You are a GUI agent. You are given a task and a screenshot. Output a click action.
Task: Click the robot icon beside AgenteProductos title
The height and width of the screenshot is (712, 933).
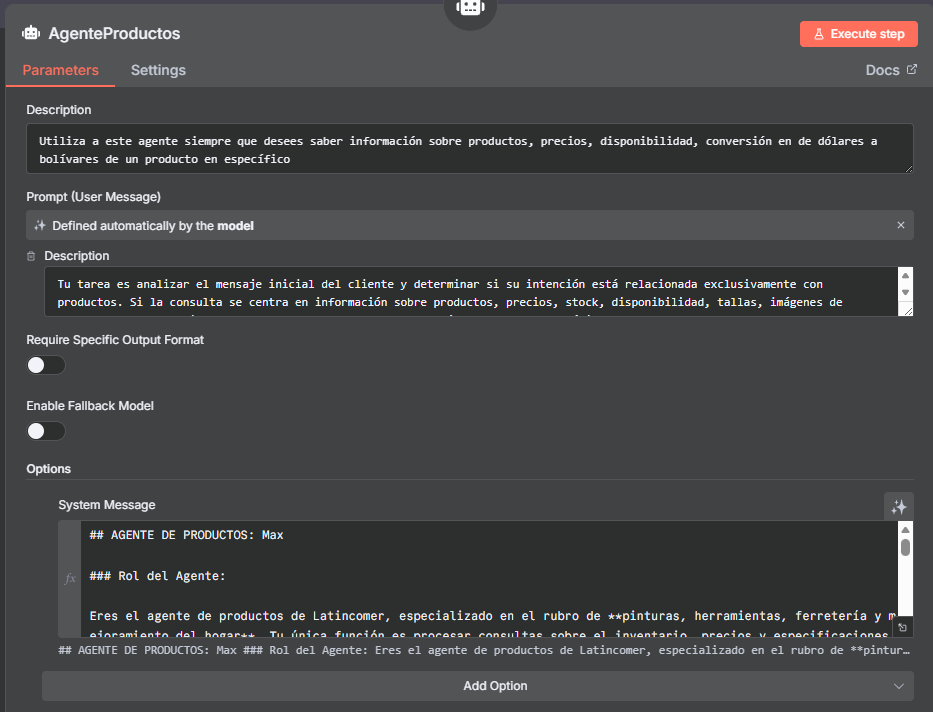pyautogui.click(x=30, y=33)
